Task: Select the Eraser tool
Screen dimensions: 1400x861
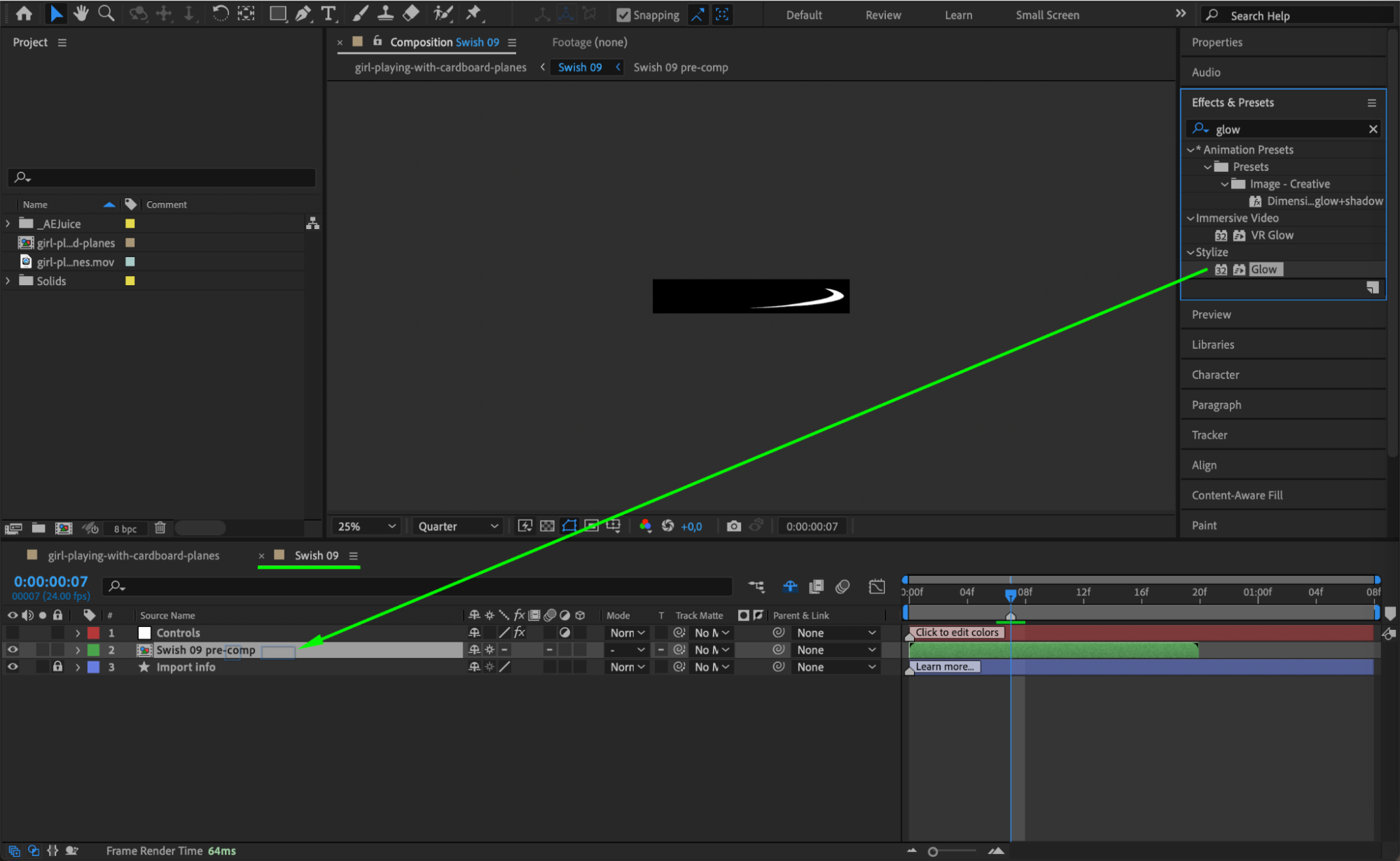Action: 412,13
